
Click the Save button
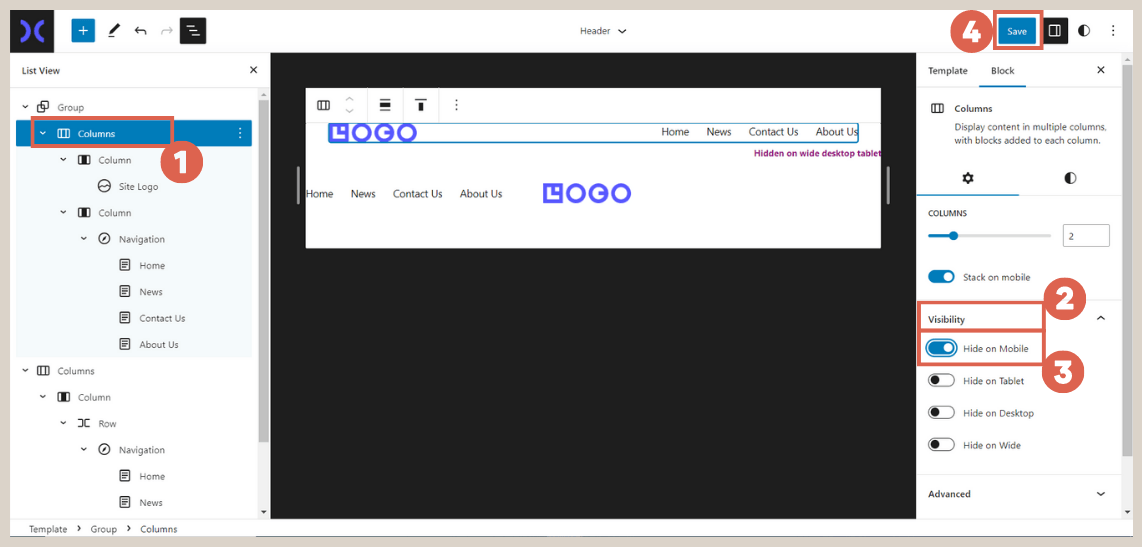click(x=1017, y=31)
